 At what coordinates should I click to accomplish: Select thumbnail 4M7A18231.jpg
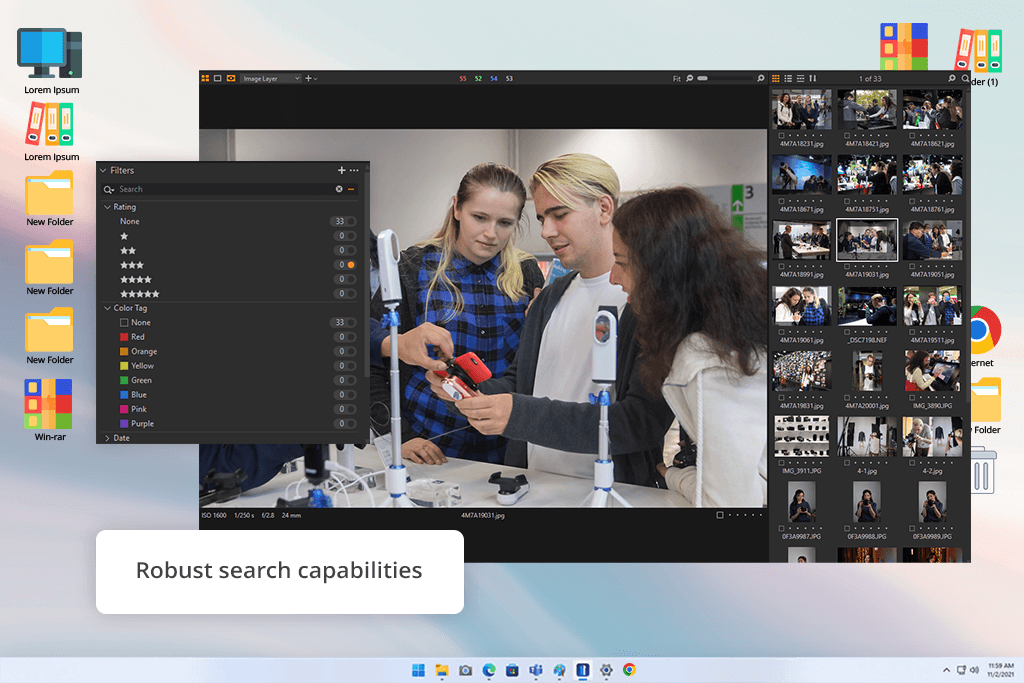point(801,109)
